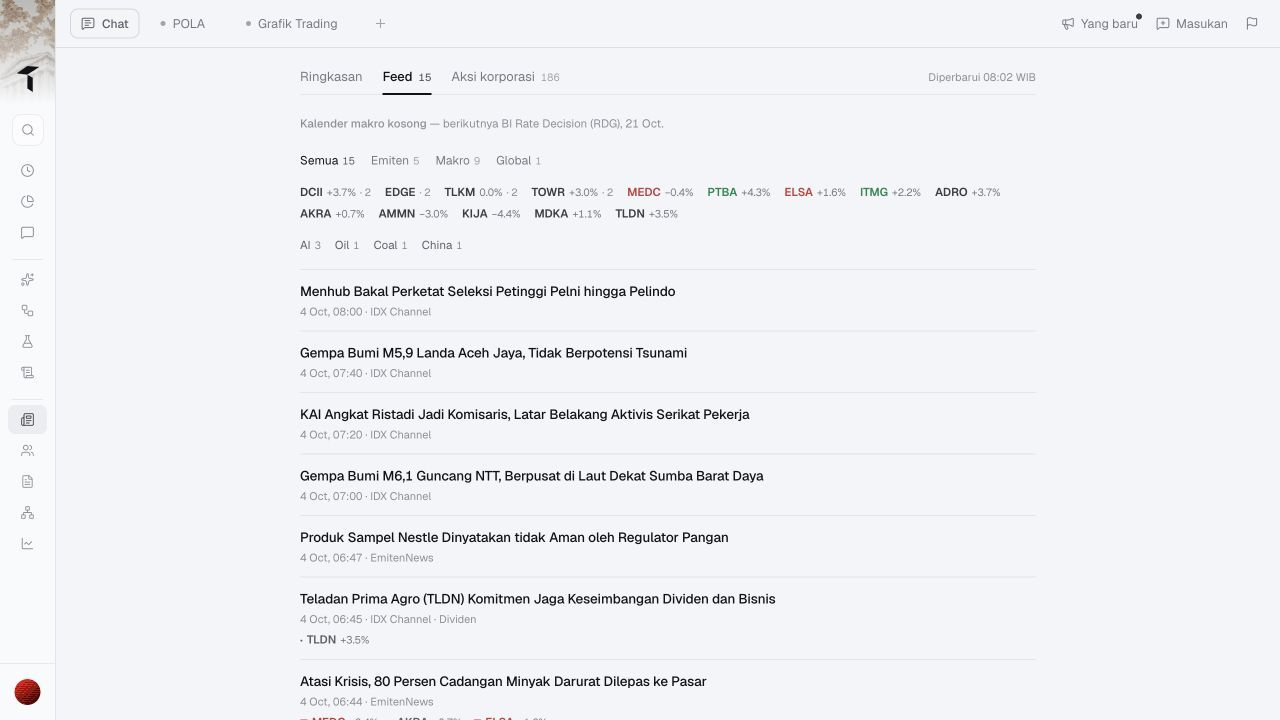Image resolution: width=1280 pixels, height=720 pixels.
Task: Click the red user avatar
Action: 28,692
